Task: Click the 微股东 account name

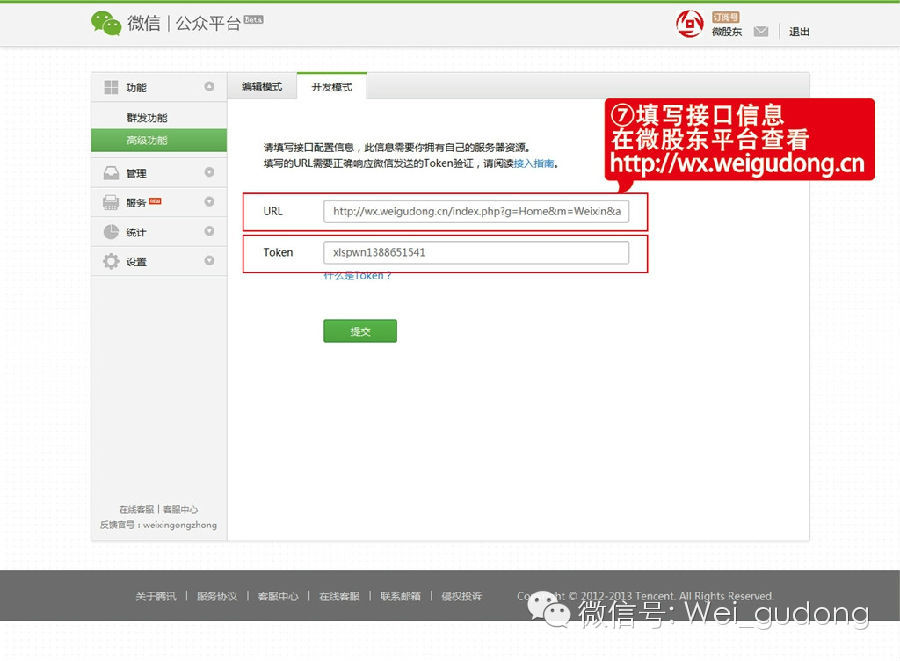Action: (x=727, y=32)
